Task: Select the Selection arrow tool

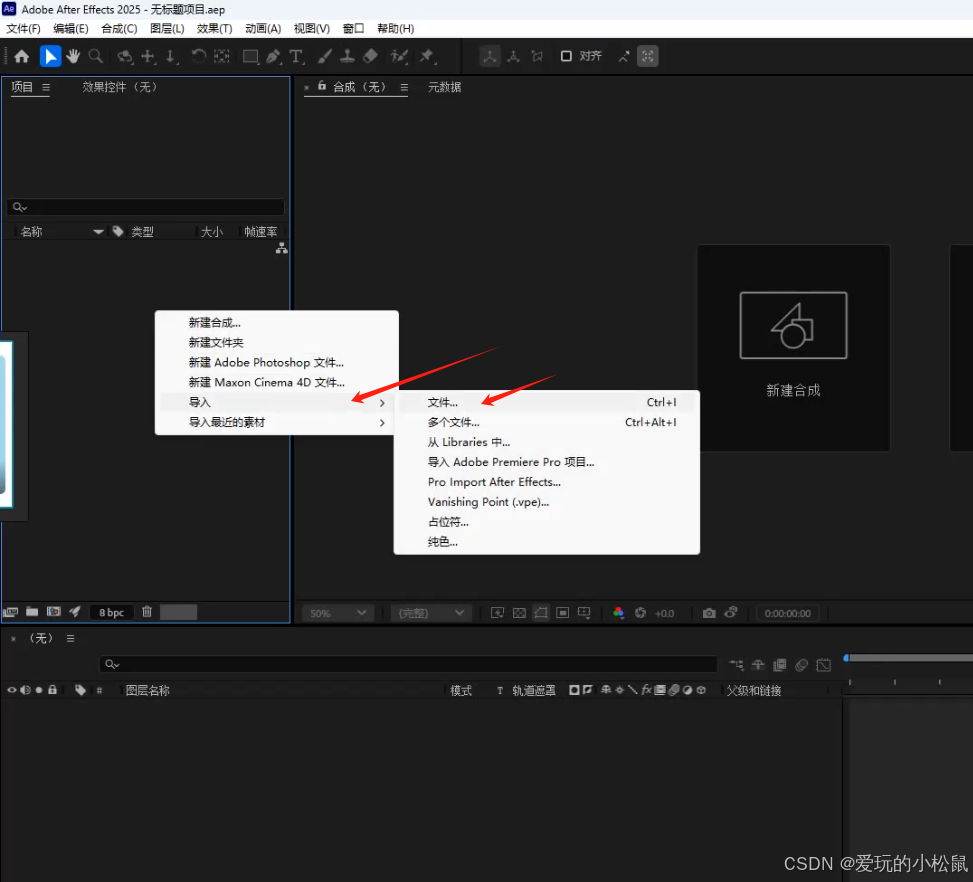Action: pyautogui.click(x=50, y=56)
